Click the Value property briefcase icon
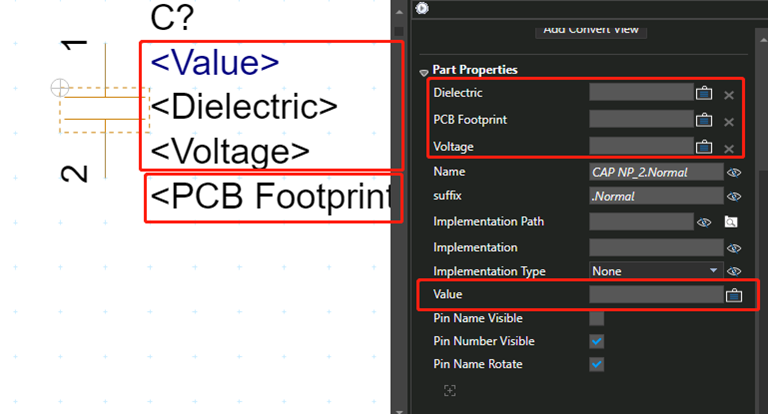Image resolution: width=768 pixels, height=414 pixels. pos(735,295)
